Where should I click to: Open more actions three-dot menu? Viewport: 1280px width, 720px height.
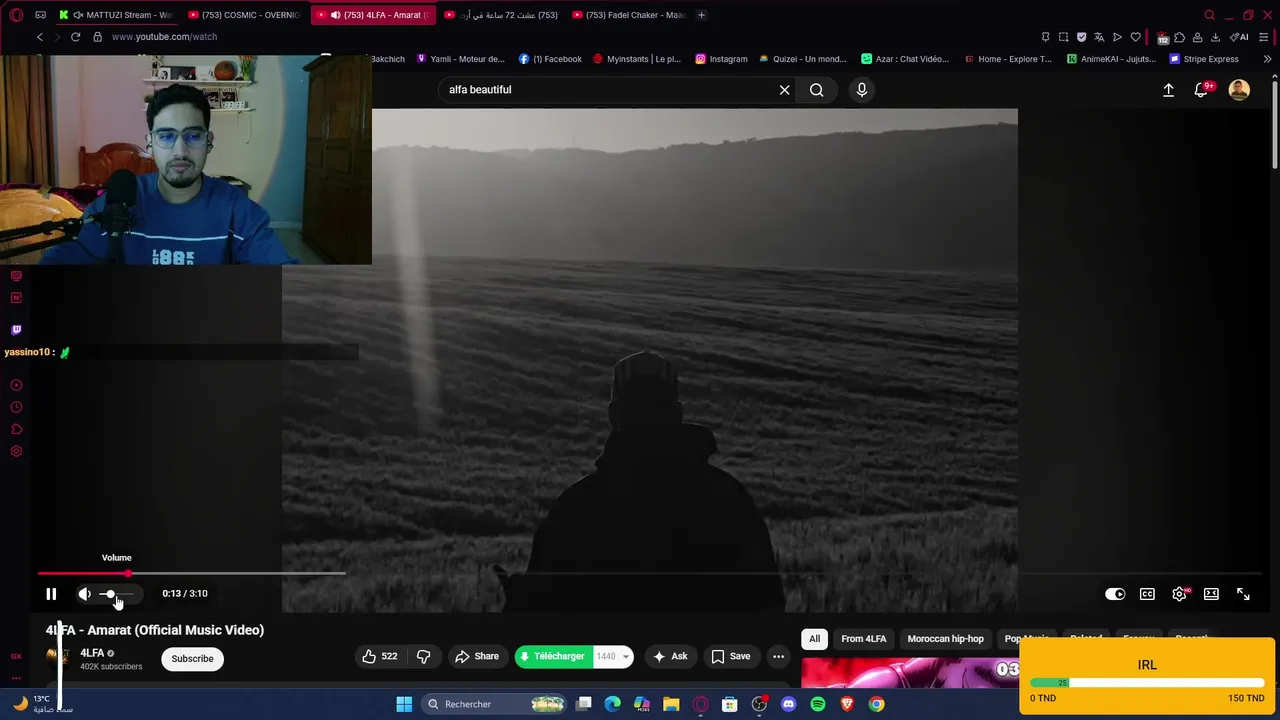[x=778, y=656]
